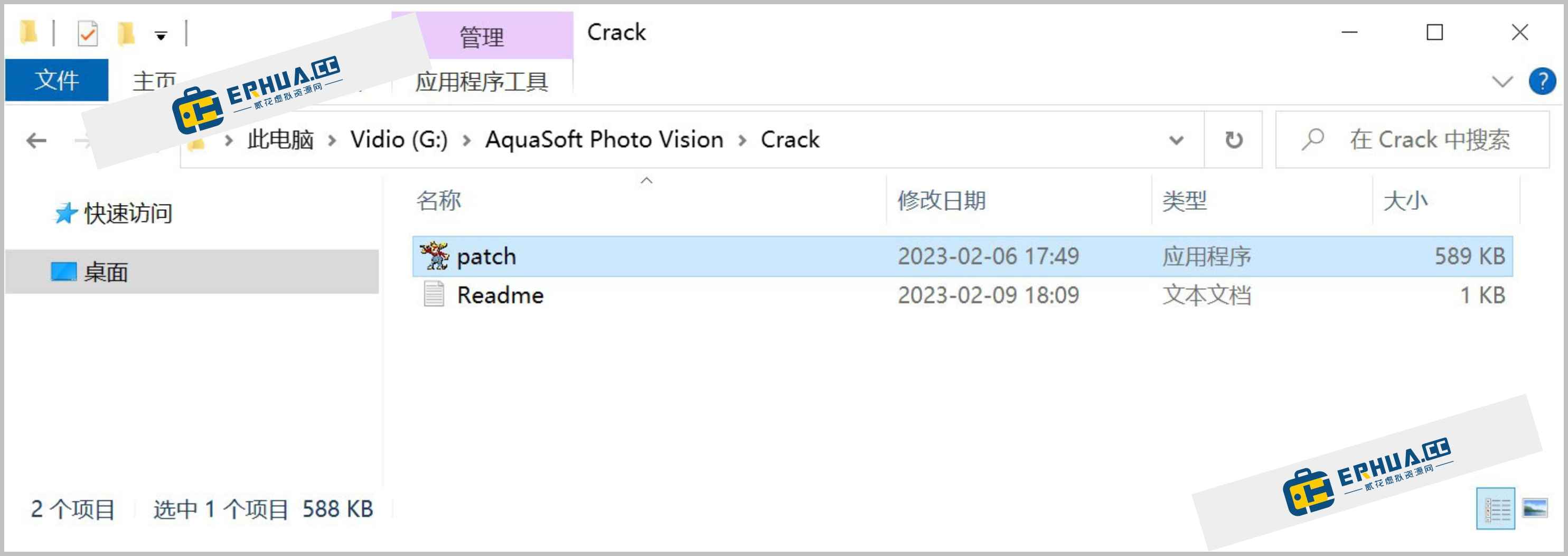Click the patch application icon
The width and height of the screenshot is (1568, 556).
click(x=434, y=256)
